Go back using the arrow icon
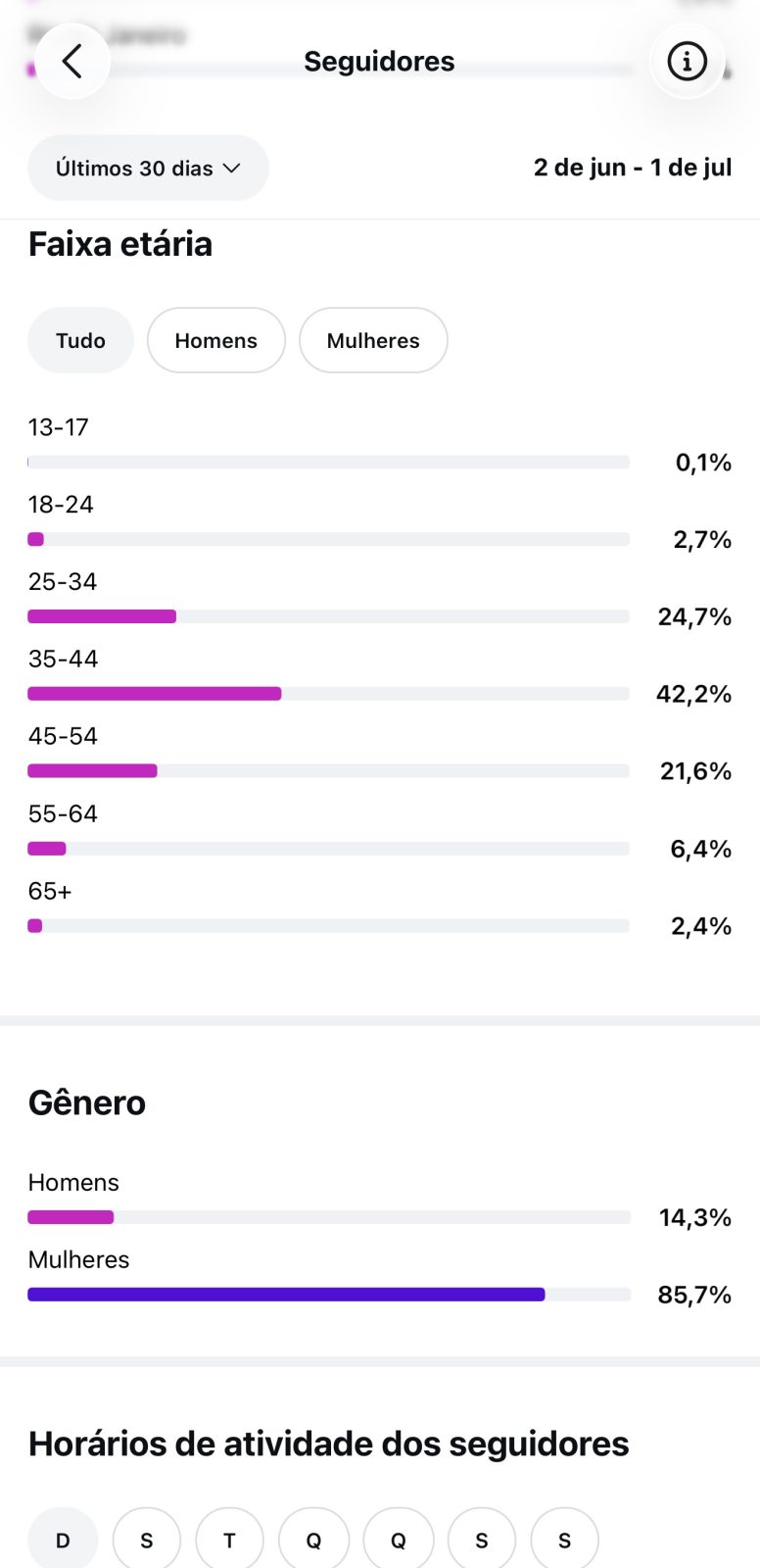This screenshot has height=1568, width=760. tap(71, 61)
